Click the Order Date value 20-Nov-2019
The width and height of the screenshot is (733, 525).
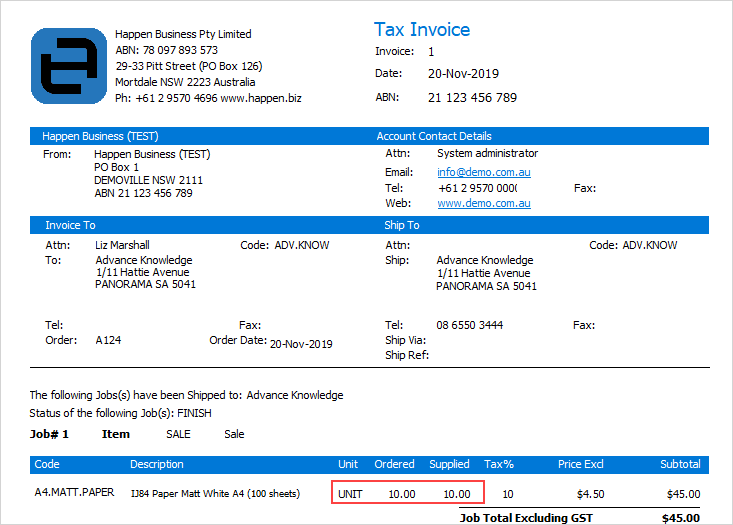click(301, 344)
